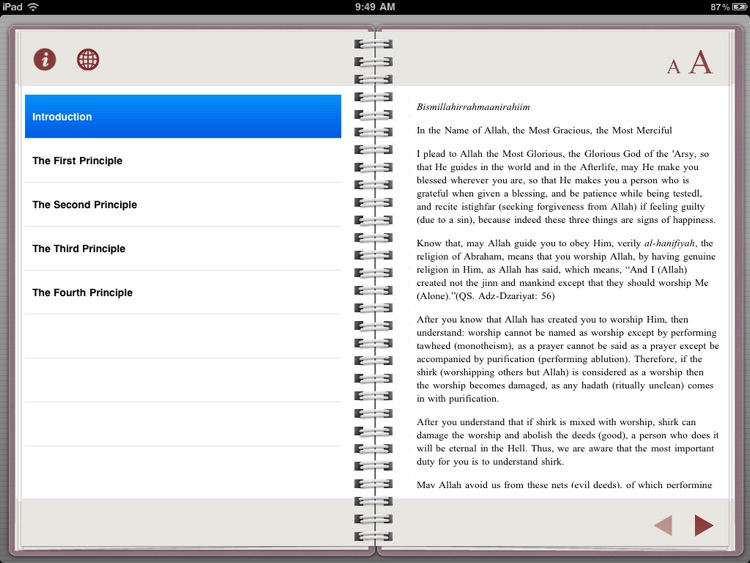This screenshot has width=750, height=563.
Task: Go to next page arrow
Action: coord(704,525)
